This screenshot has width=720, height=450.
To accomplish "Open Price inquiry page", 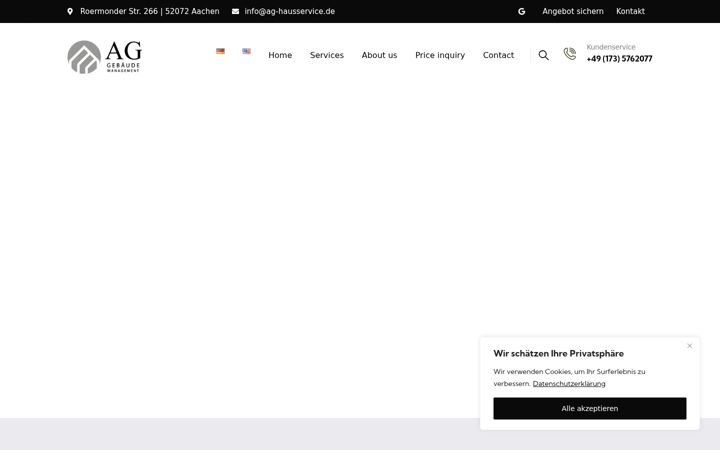I will pyautogui.click(x=440, y=55).
